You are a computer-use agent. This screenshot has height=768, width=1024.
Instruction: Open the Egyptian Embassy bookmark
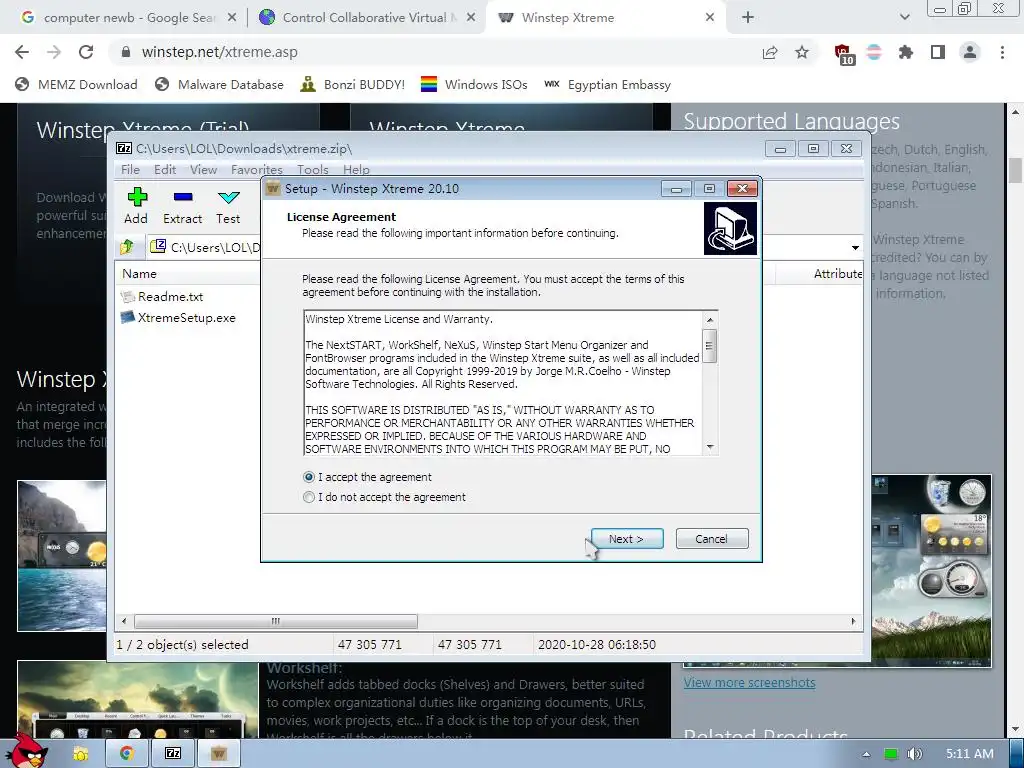pos(607,84)
